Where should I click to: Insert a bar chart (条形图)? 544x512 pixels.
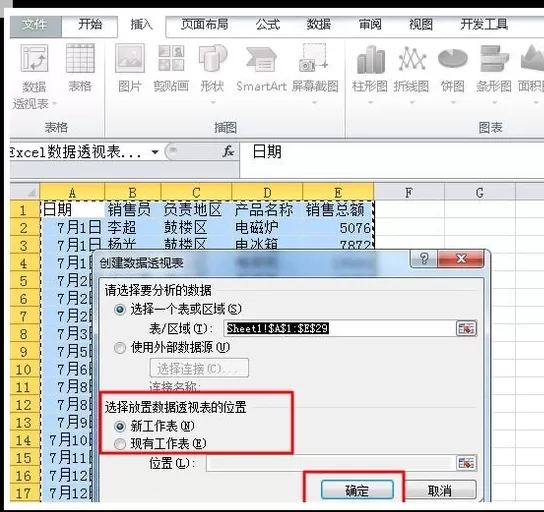[494, 58]
